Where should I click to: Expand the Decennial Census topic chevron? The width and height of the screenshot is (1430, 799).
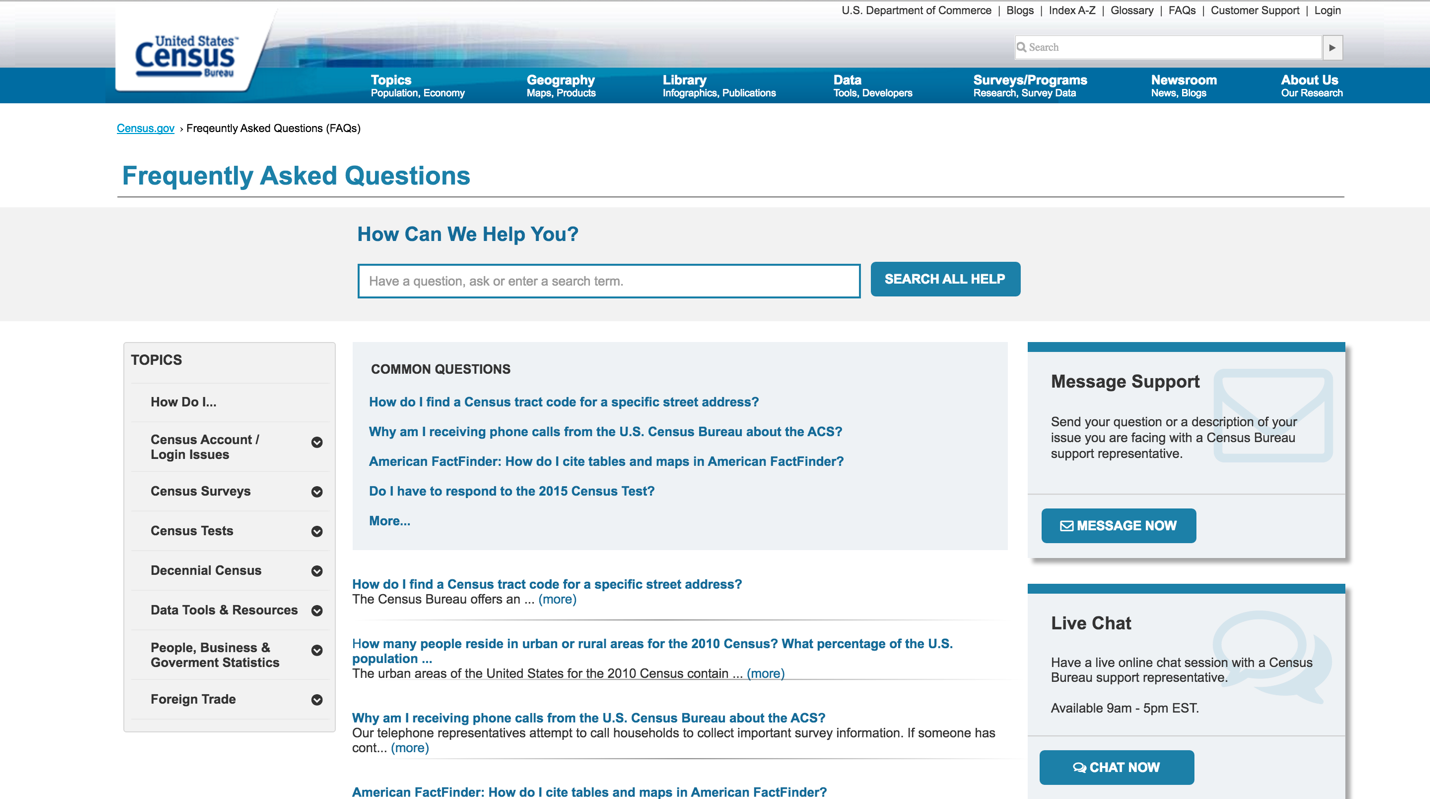(x=316, y=571)
